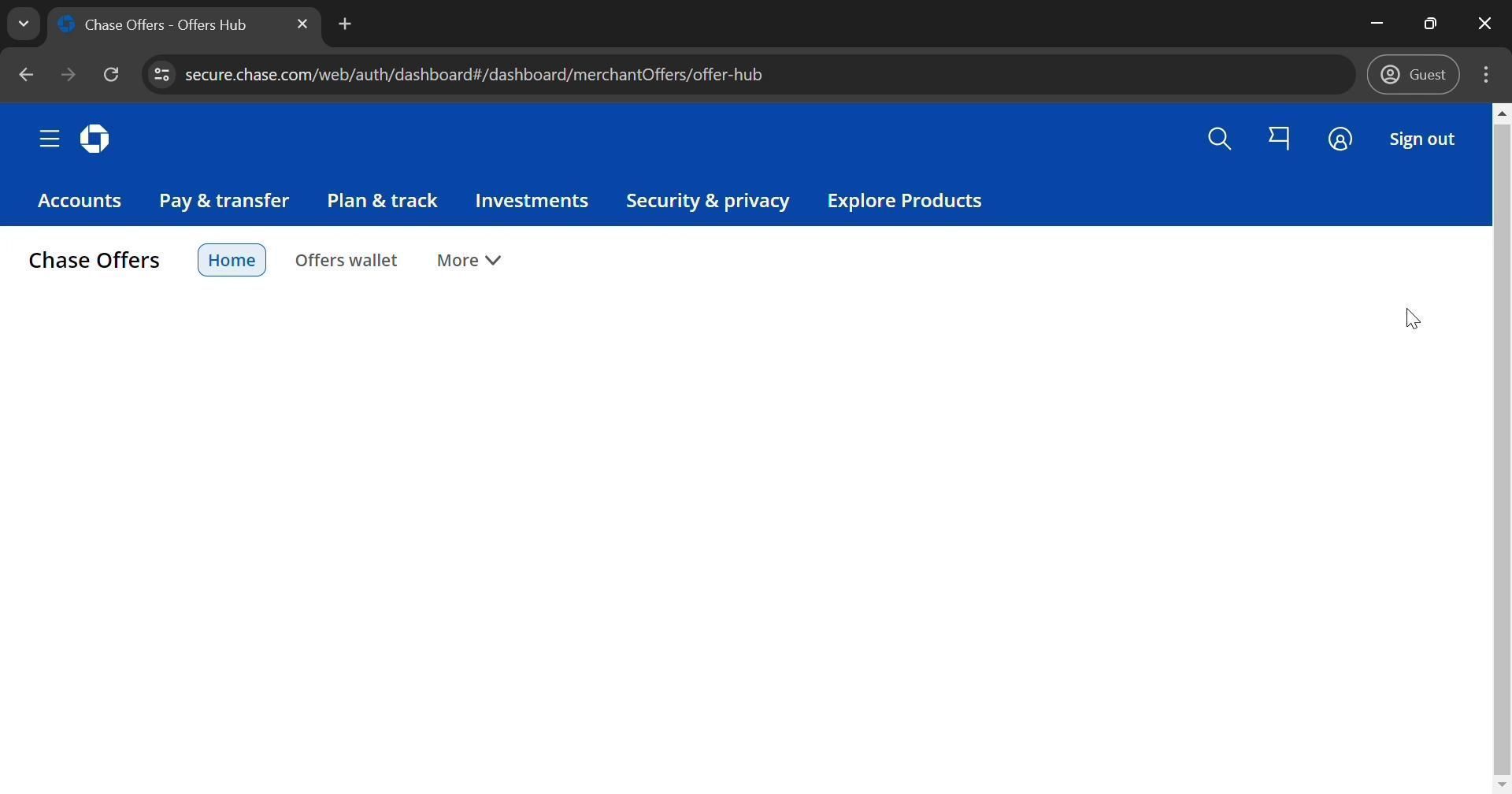Switch to the Offers wallet tab
The width and height of the screenshot is (1512, 794).
pyautogui.click(x=346, y=261)
